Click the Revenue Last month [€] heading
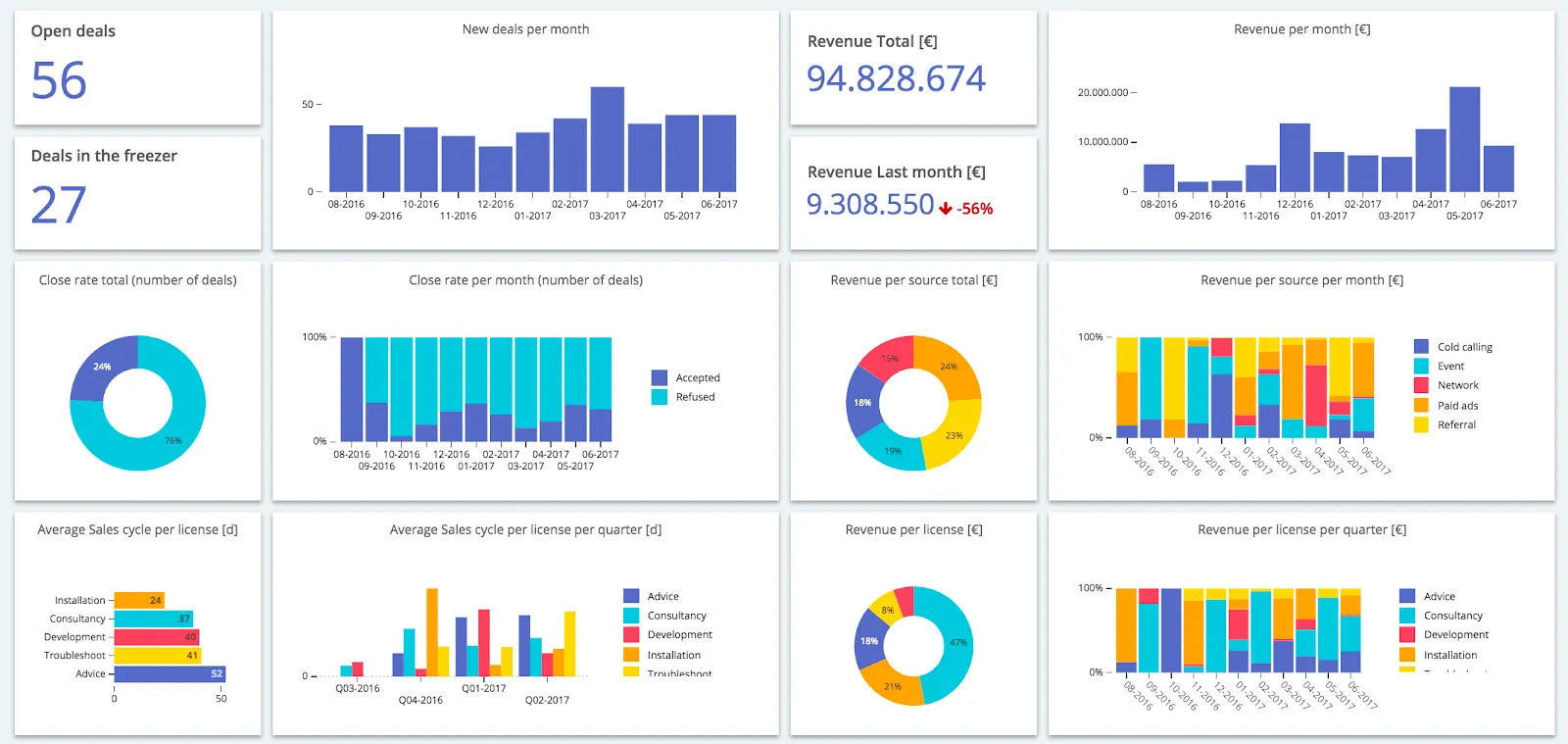This screenshot has height=744, width=1568. click(897, 172)
